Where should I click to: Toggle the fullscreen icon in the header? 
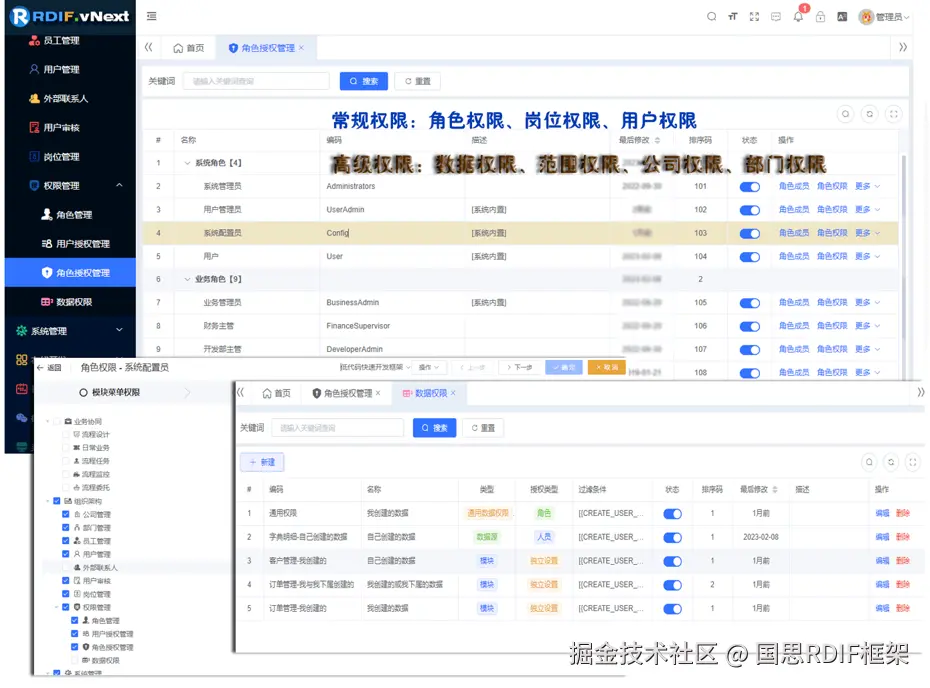click(753, 16)
